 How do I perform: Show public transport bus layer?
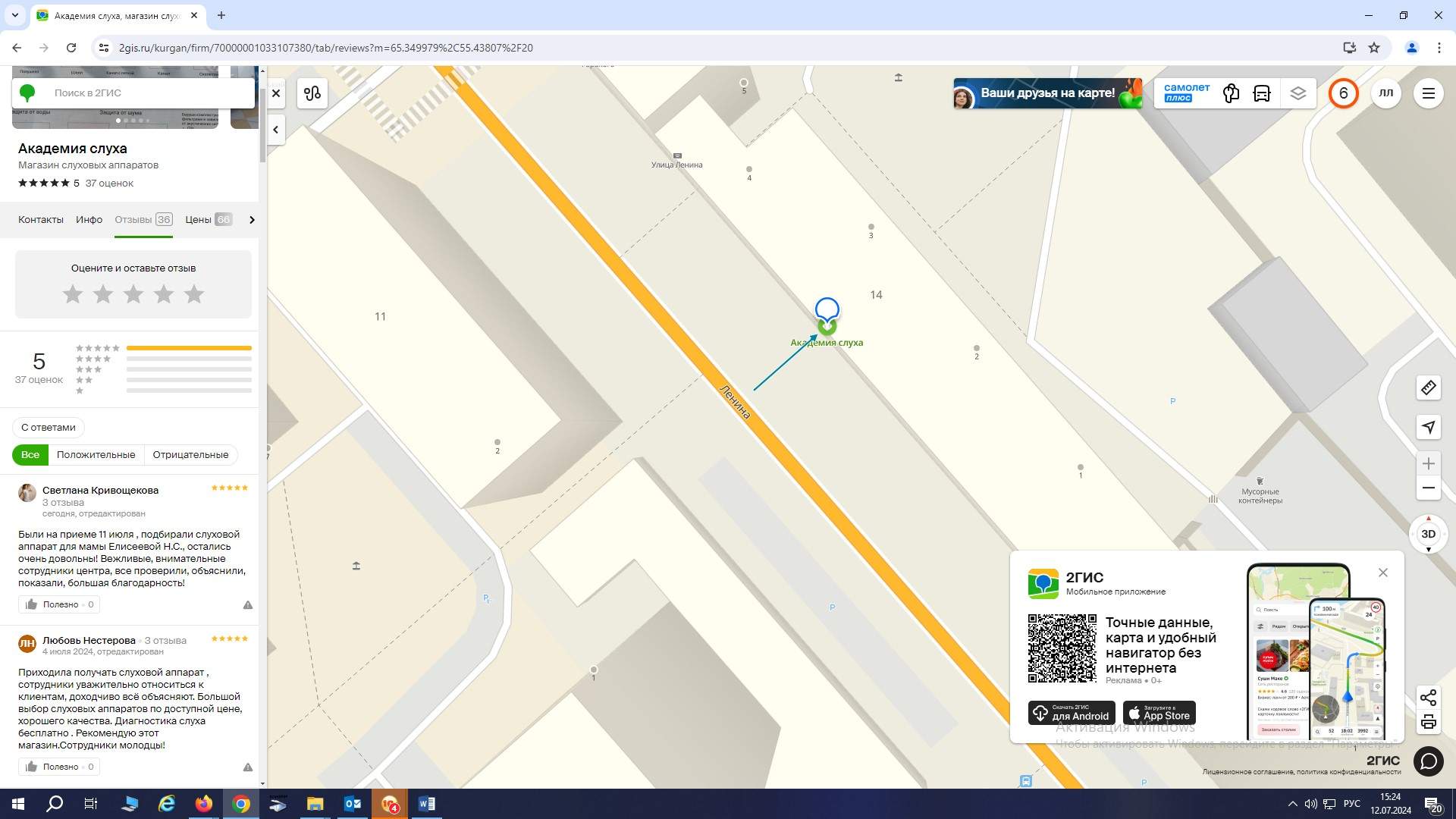(1262, 93)
